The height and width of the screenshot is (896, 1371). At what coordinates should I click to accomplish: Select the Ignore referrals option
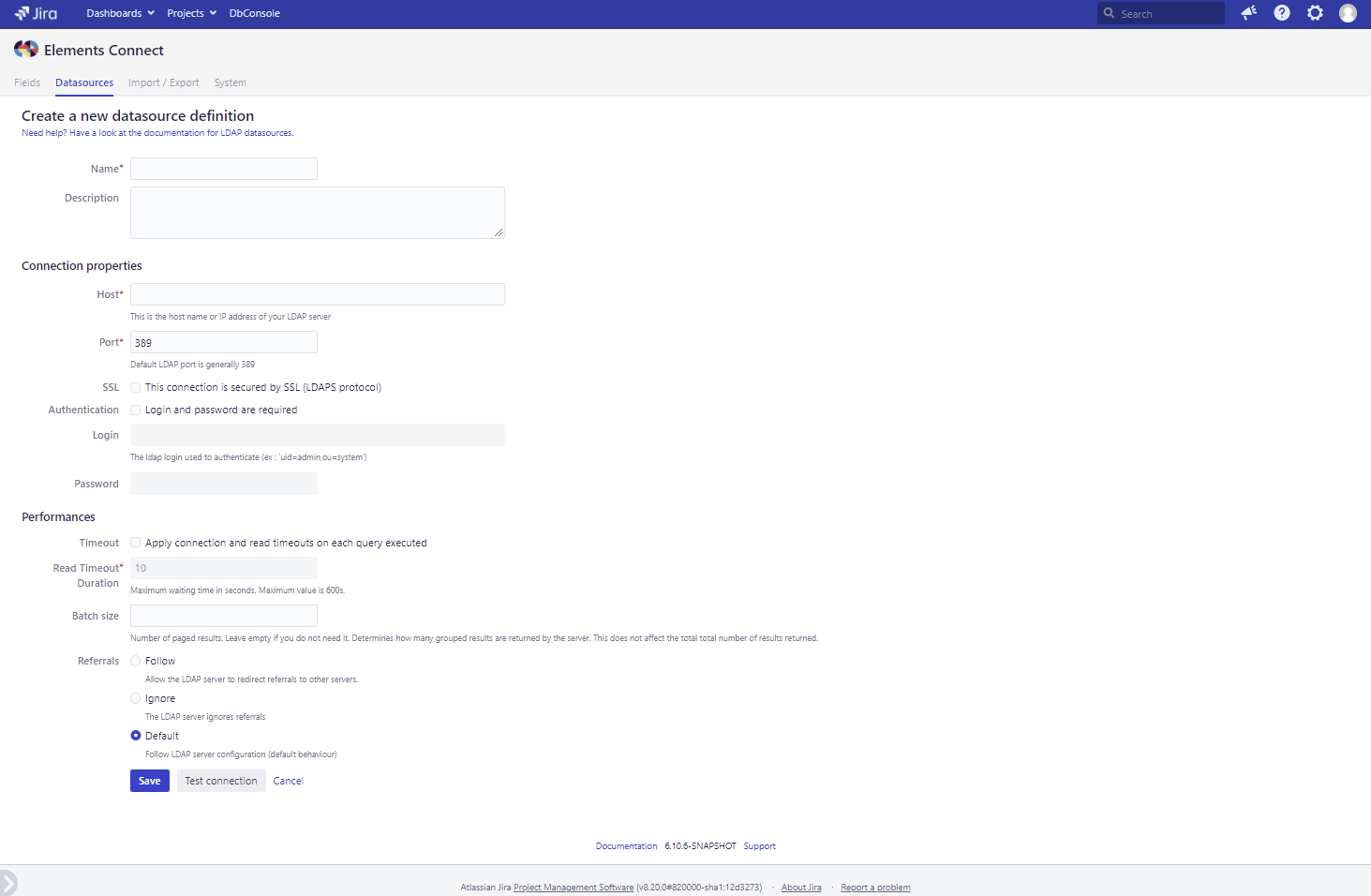coord(136,698)
